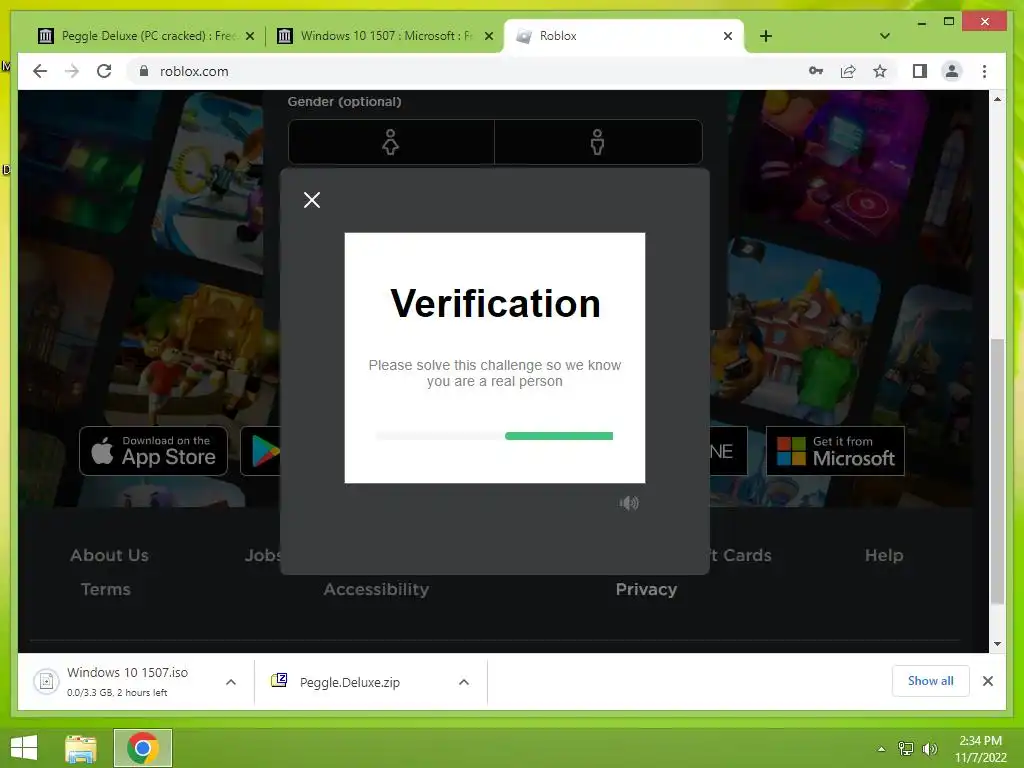Open the Help footer link
Screen dimensions: 1024x768
884,555
